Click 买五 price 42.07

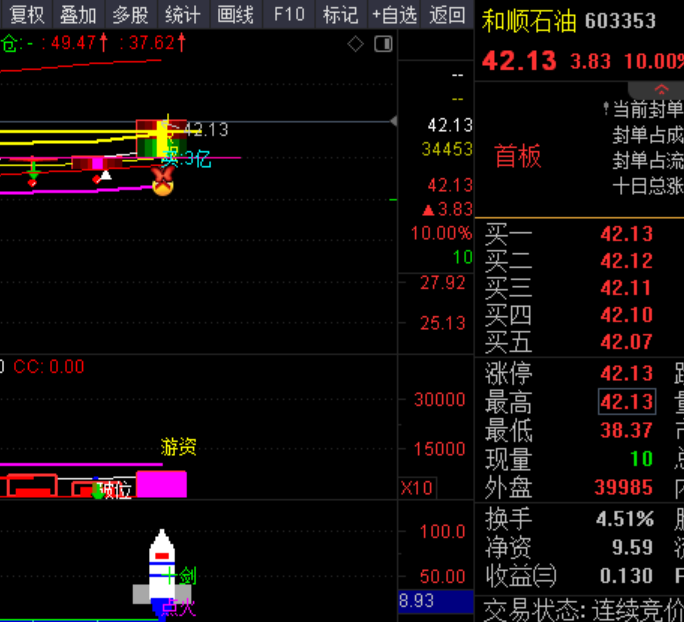tap(626, 342)
